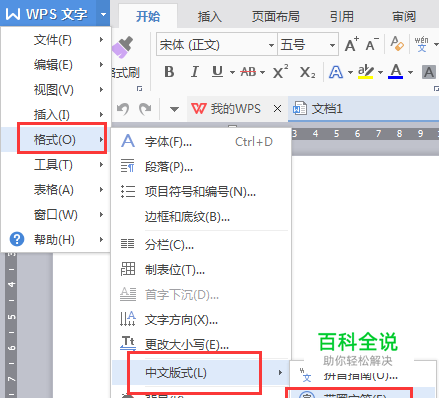Toggle italic formatting
The width and height of the screenshot is (439, 398).
195,72
